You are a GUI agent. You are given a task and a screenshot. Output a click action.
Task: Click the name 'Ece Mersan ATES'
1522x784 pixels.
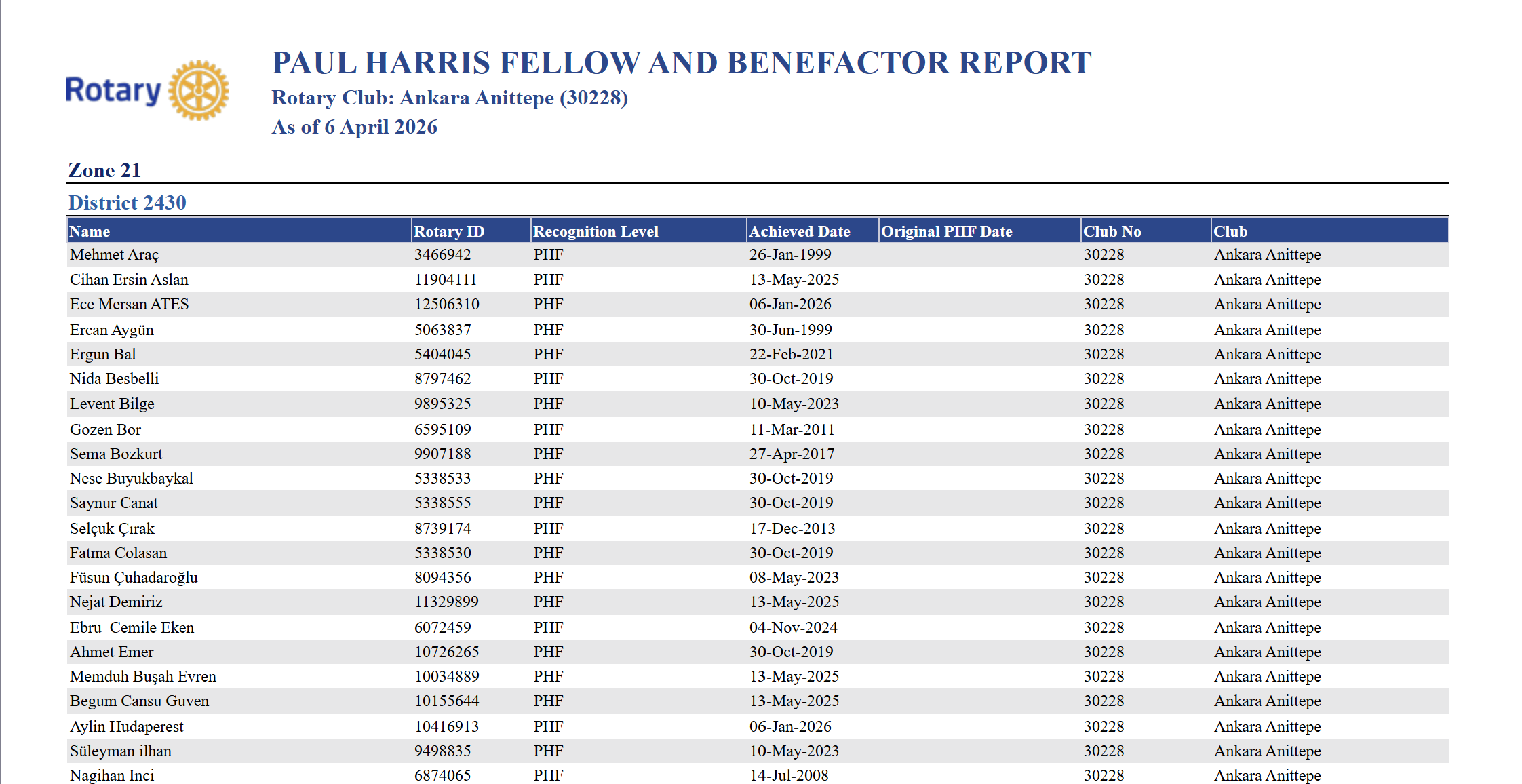pos(130,304)
